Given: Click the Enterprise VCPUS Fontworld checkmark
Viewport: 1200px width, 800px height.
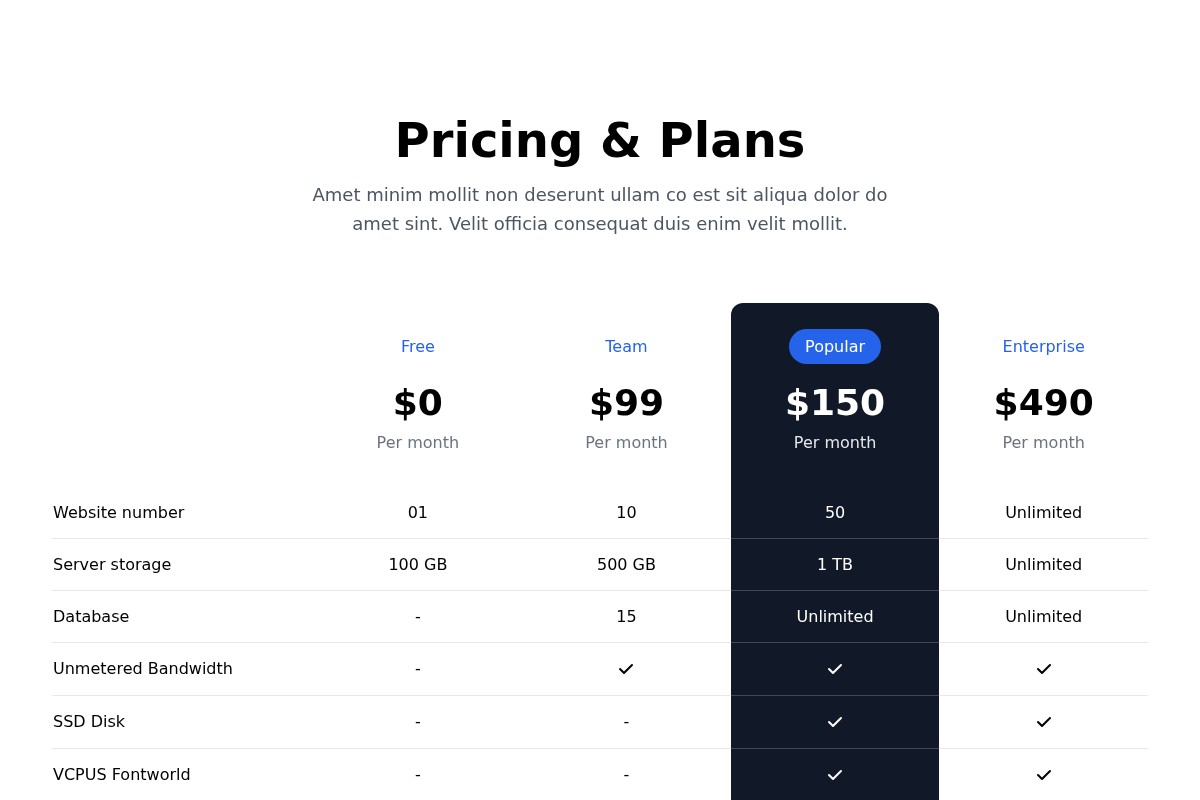Looking at the screenshot, I should pyautogui.click(x=1043, y=775).
